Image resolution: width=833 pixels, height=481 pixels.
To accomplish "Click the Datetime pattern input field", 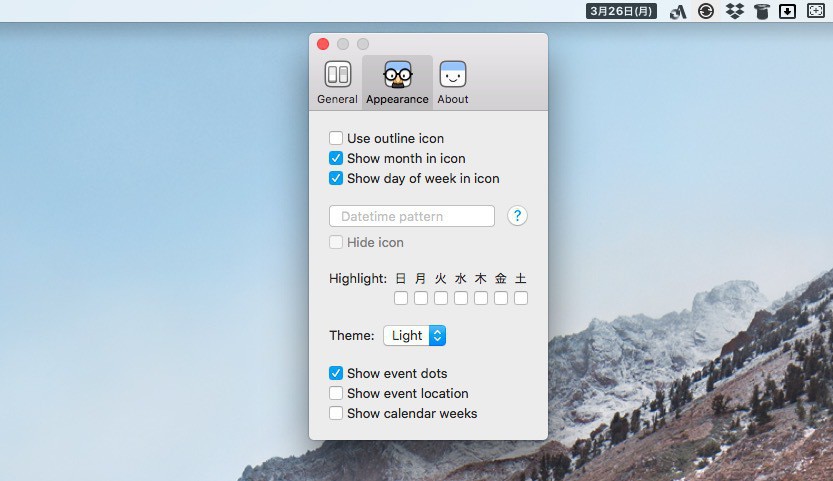I will pos(412,216).
